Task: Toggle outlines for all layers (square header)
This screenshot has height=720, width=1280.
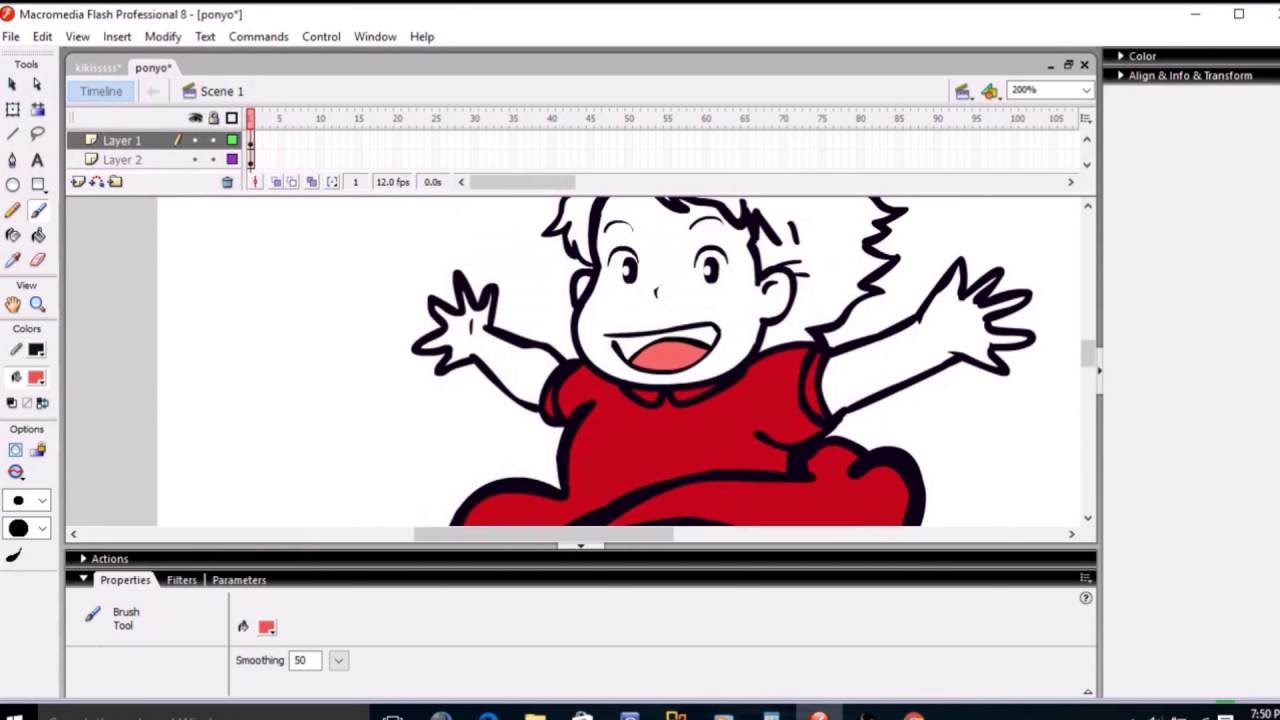Action: tap(232, 118)
